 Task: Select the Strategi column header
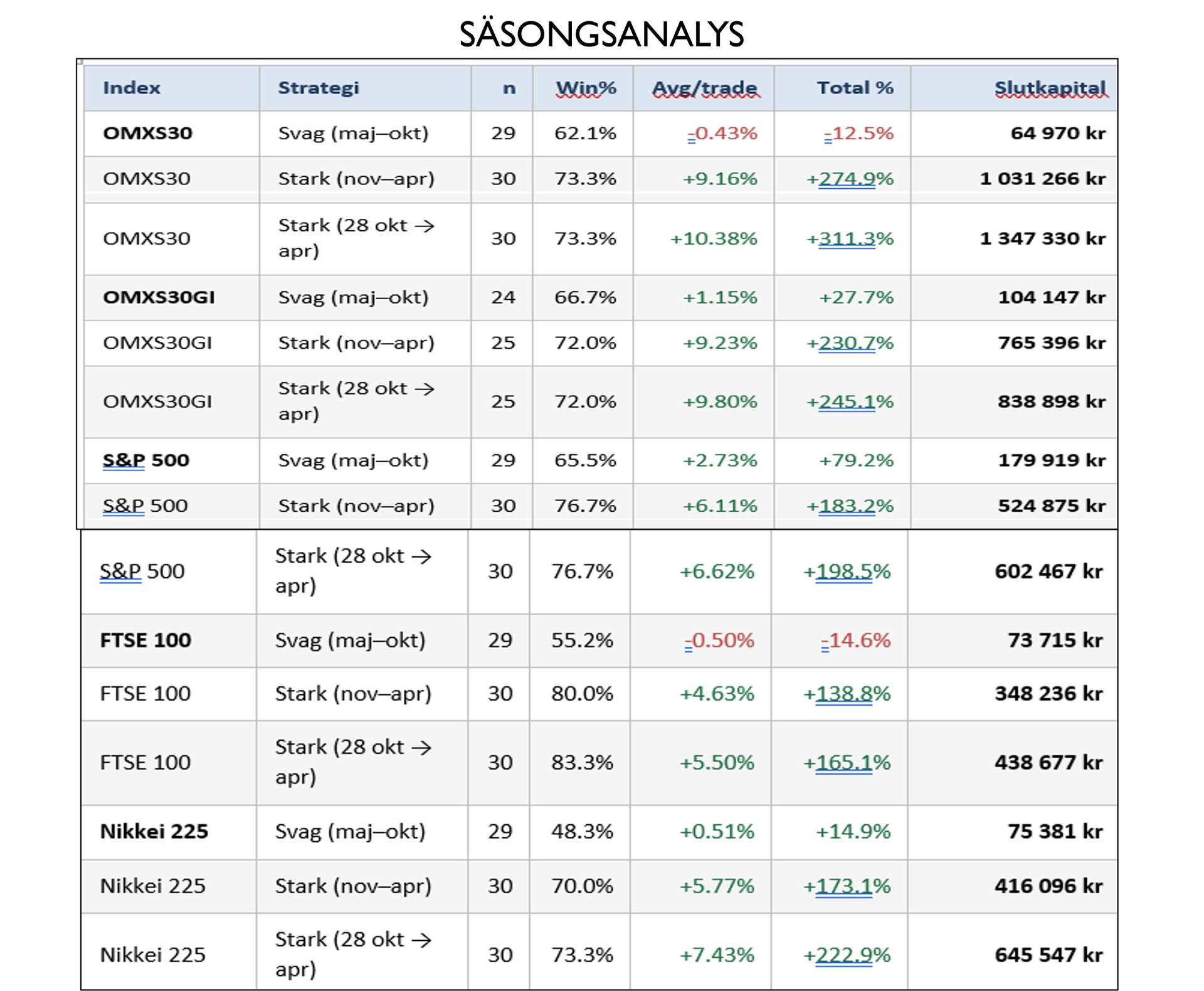(319, 88)
